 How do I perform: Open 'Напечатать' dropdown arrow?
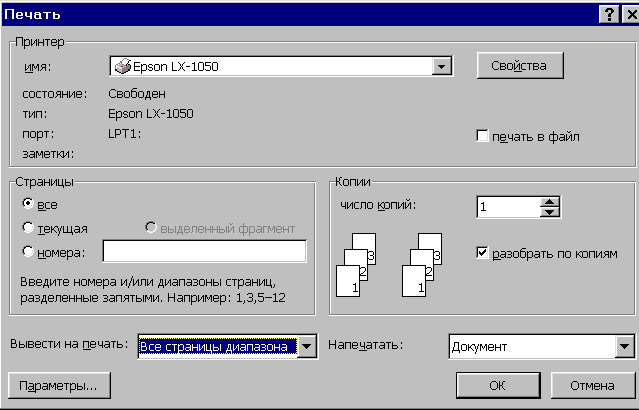point(624,346)
